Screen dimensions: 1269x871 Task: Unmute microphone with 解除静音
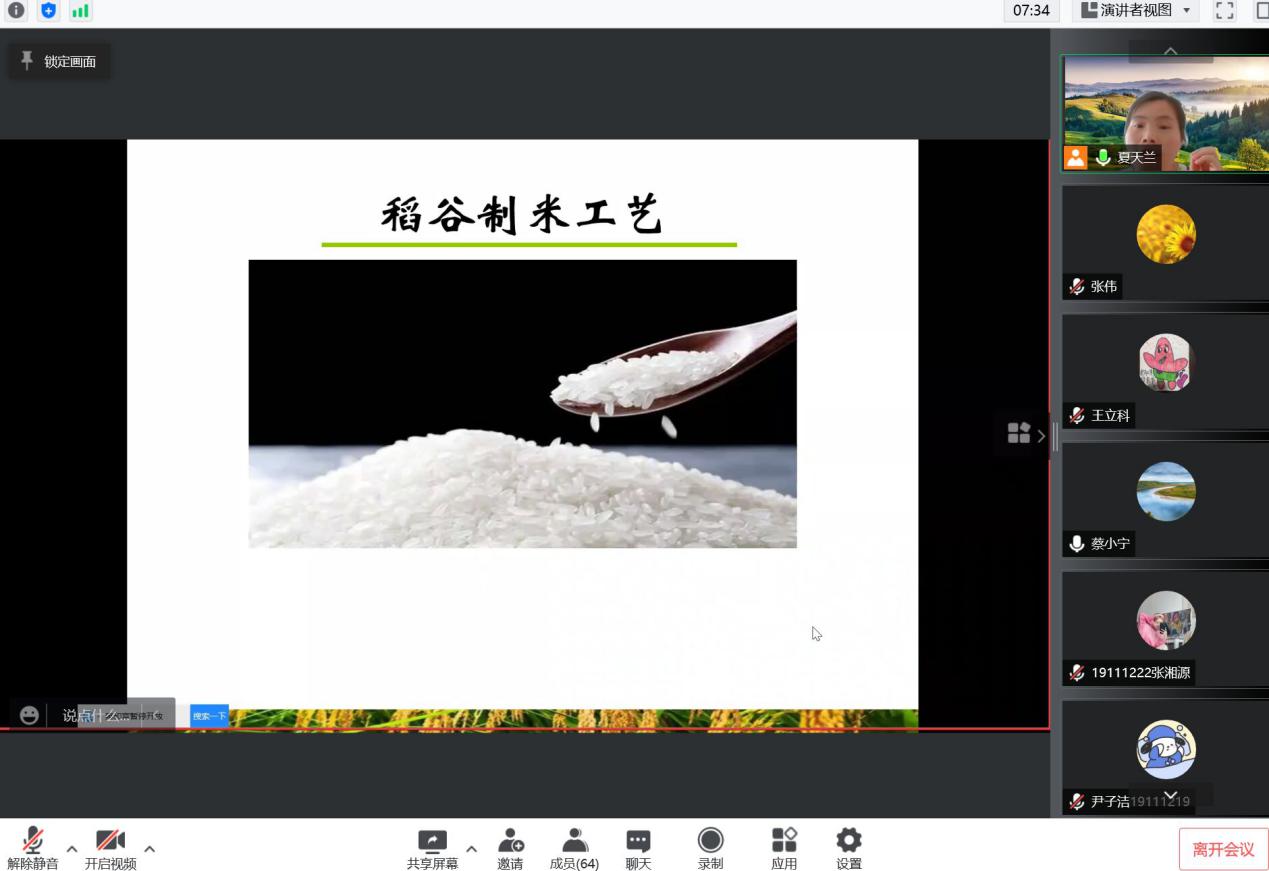pos(33,848)
